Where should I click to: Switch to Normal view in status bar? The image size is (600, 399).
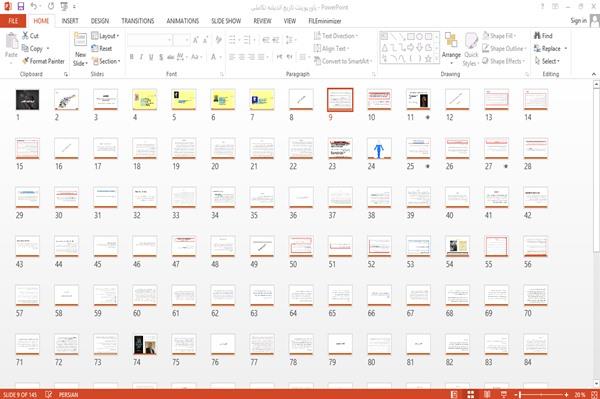[454, 394]
